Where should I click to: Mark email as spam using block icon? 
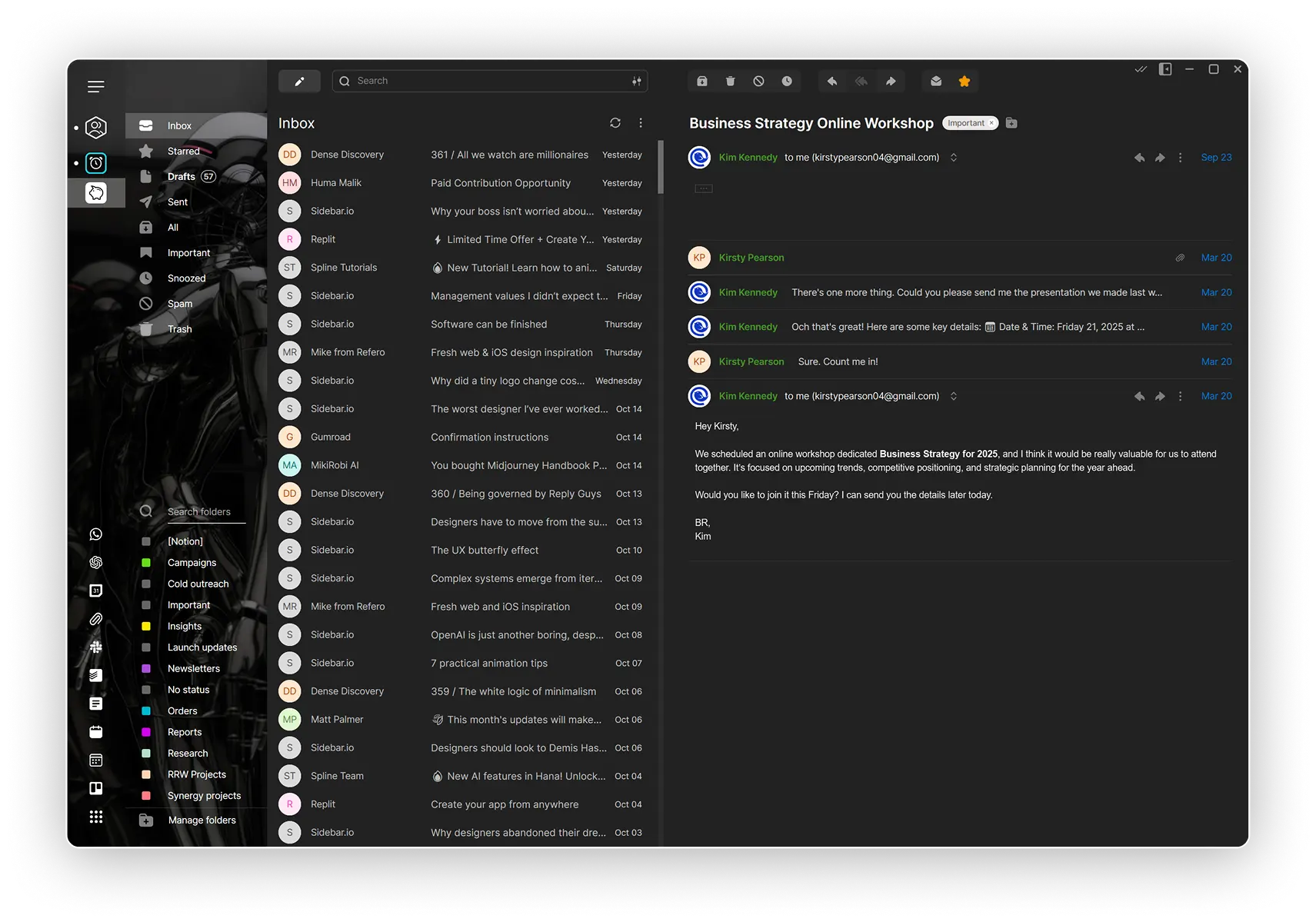tap(758, 81)
